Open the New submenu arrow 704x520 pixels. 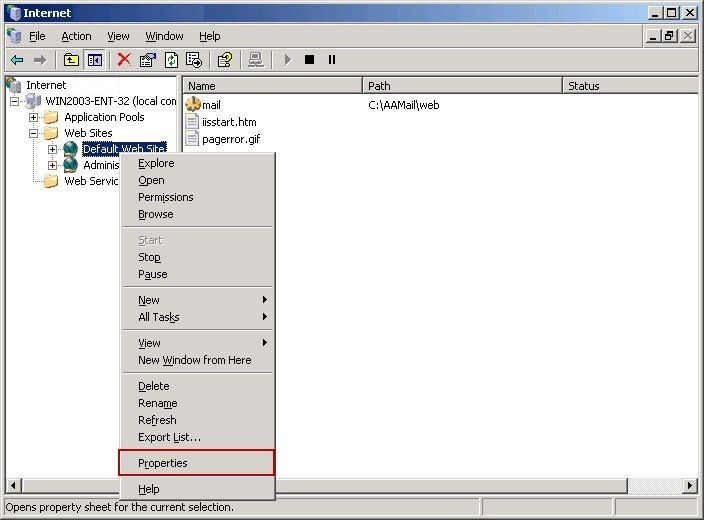click(x=265, y=300)
